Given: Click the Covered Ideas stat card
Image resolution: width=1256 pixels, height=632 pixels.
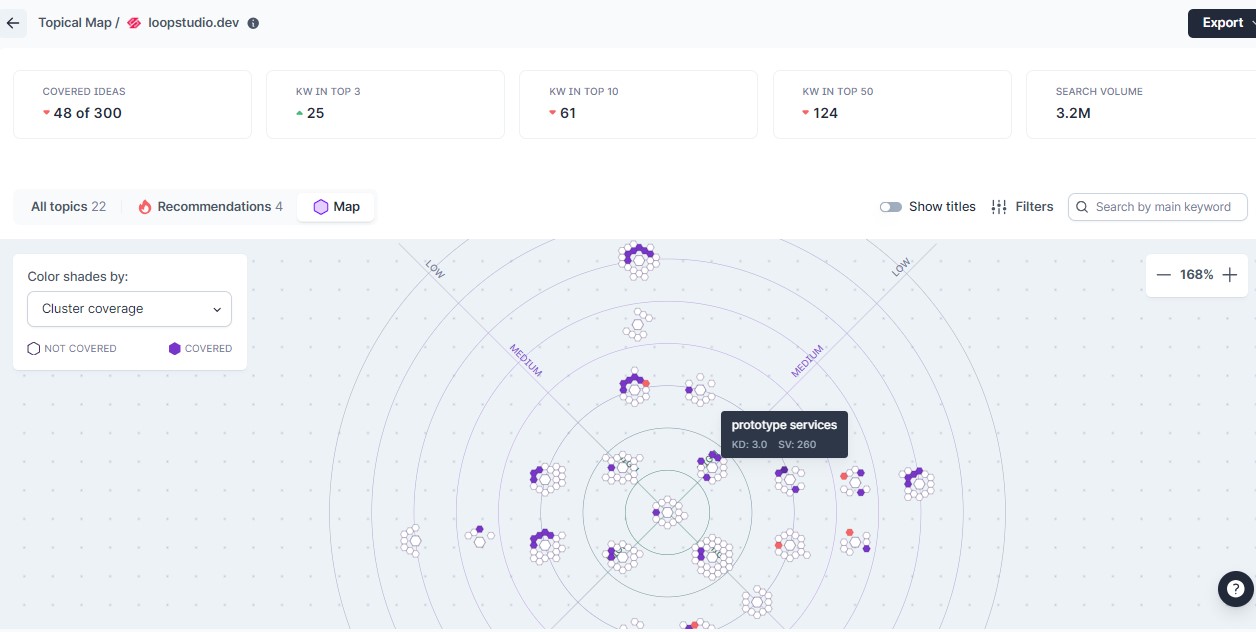Looking at the screenshot, I should [x=132, y=104].
